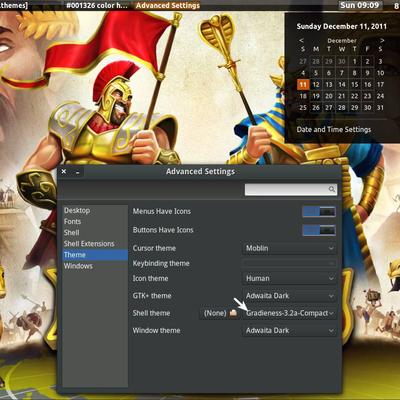Click the Buttons Have Icons label
Screen dimensions: 400x400
pos(163,230)
